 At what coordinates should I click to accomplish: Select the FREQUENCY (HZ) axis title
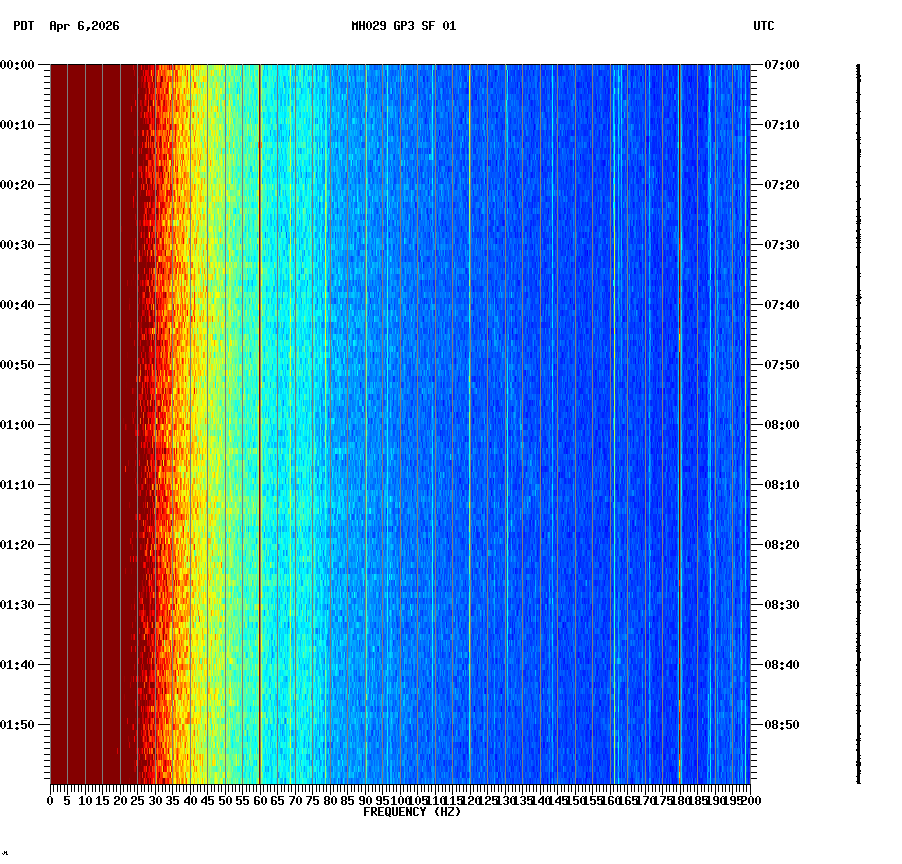coord(413,811)
